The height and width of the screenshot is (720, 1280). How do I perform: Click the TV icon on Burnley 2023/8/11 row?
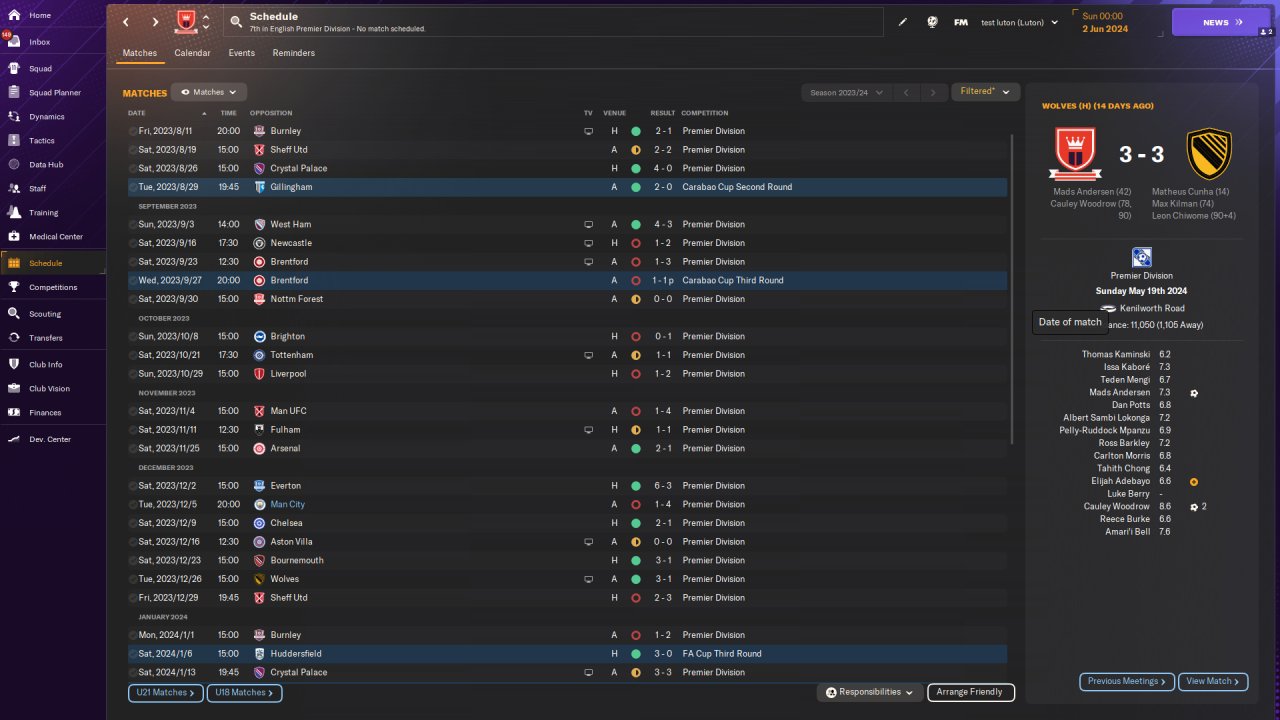coord(588,131)
